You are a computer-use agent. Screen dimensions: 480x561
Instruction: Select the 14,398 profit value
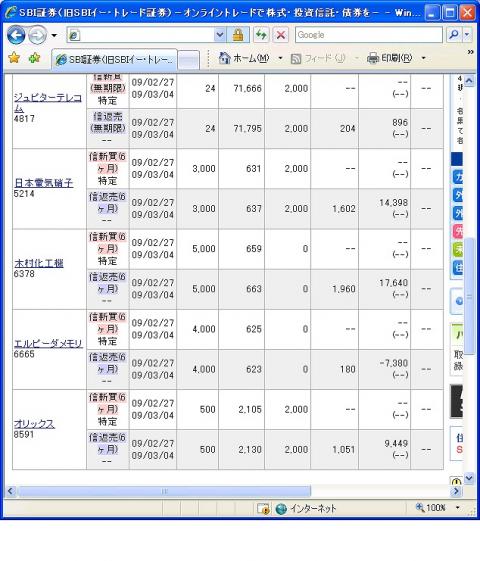[x=393, y=203]
